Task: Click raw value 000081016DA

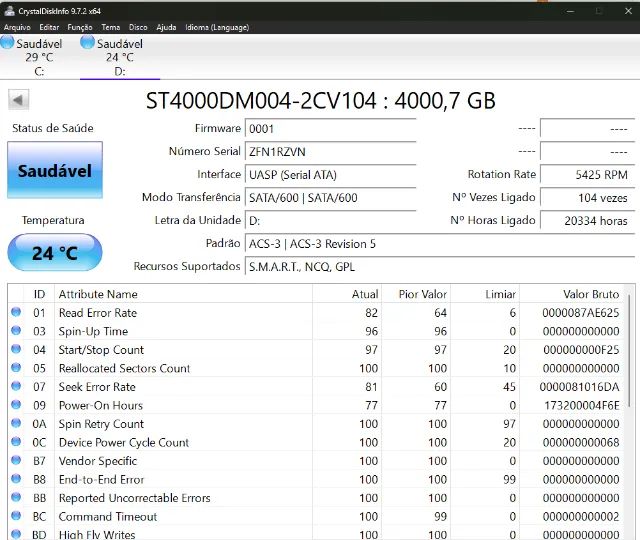Action: (580, 387)
